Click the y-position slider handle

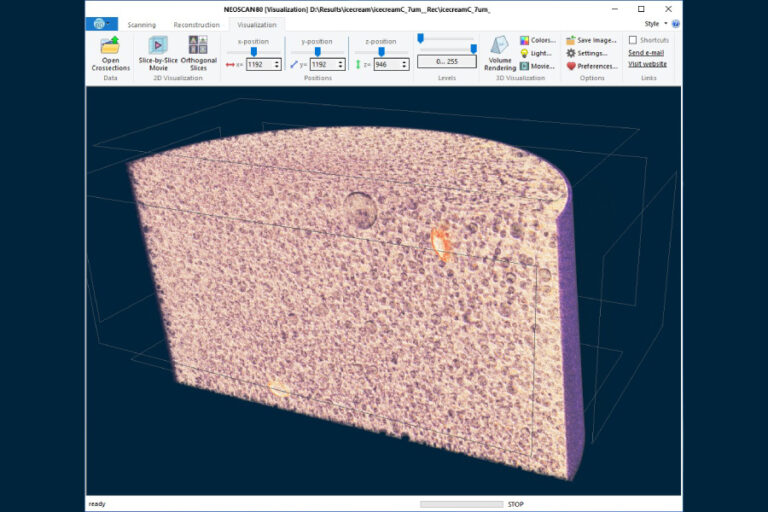[317, 51]
